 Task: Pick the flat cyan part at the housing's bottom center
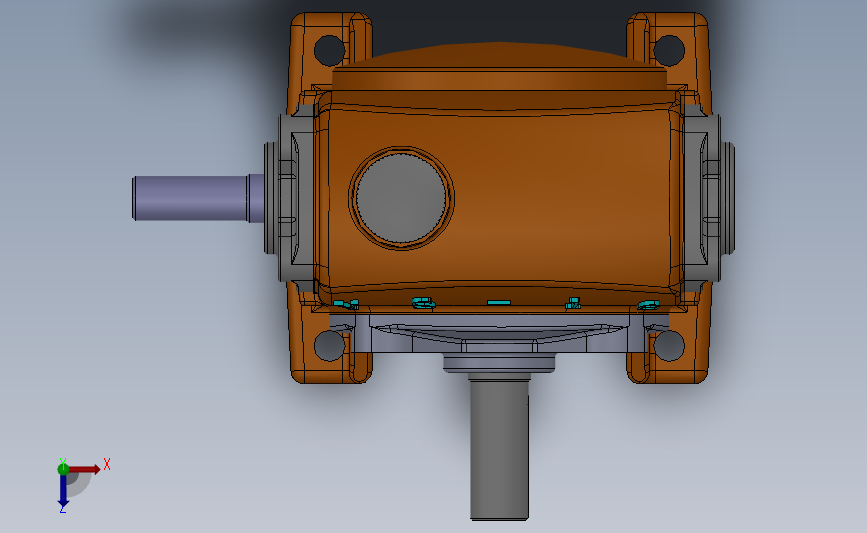[x=499, y=302]
